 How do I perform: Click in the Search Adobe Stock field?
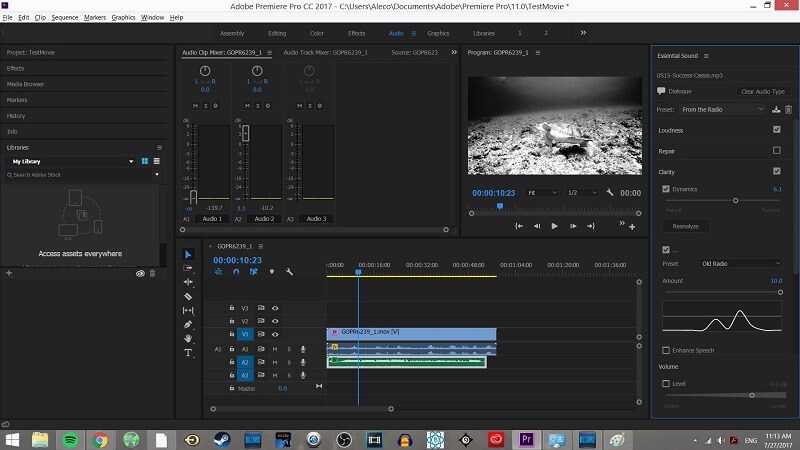79,174
